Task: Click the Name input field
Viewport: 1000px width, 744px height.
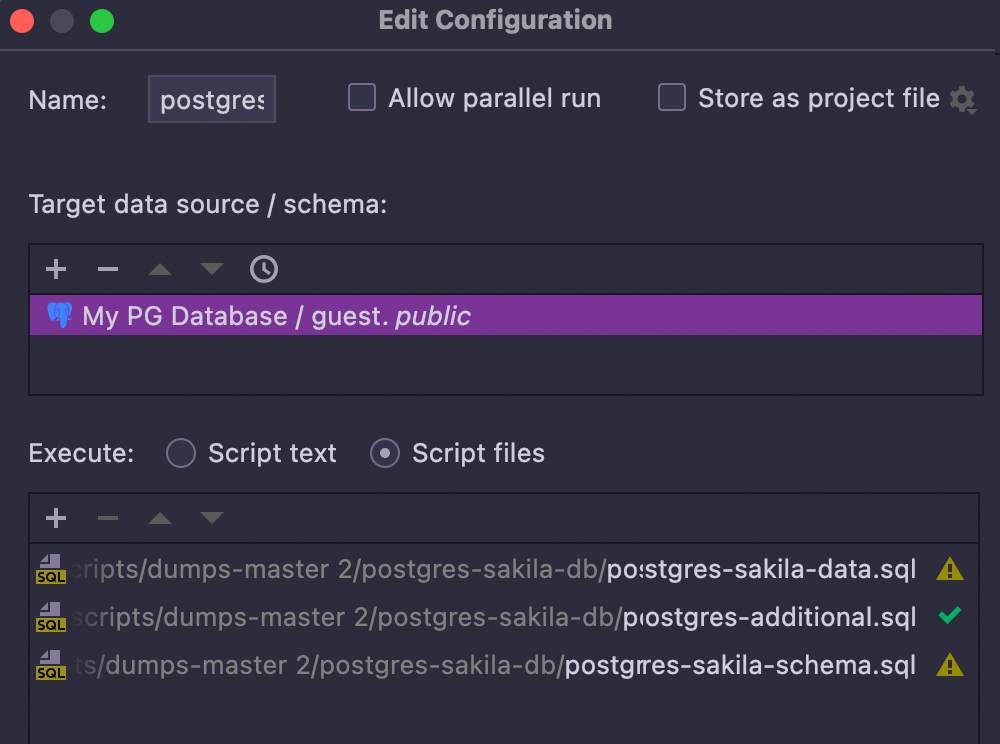Action: [212, 100]
